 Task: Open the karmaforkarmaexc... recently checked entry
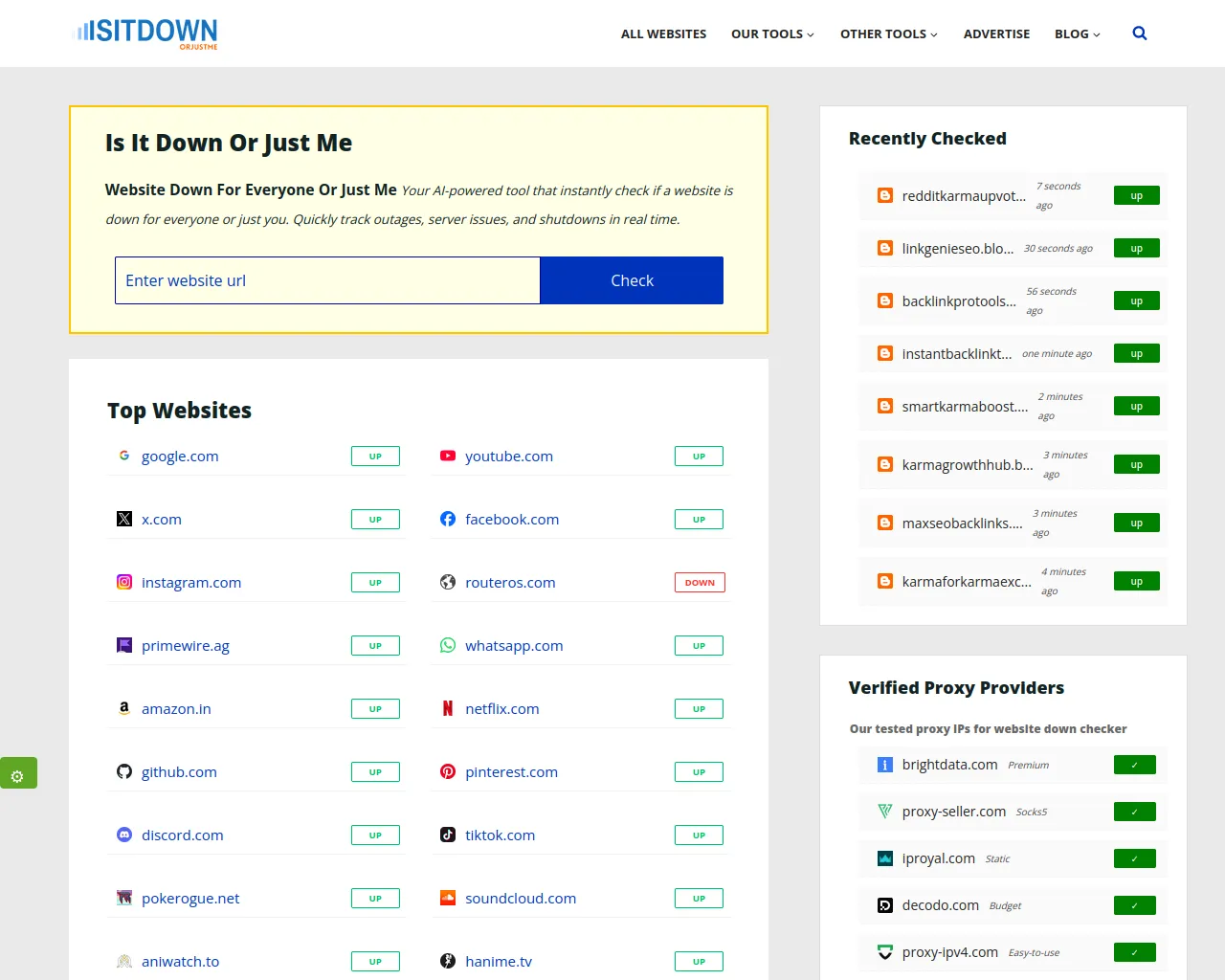pyautogui.click(x=967, y=582)
